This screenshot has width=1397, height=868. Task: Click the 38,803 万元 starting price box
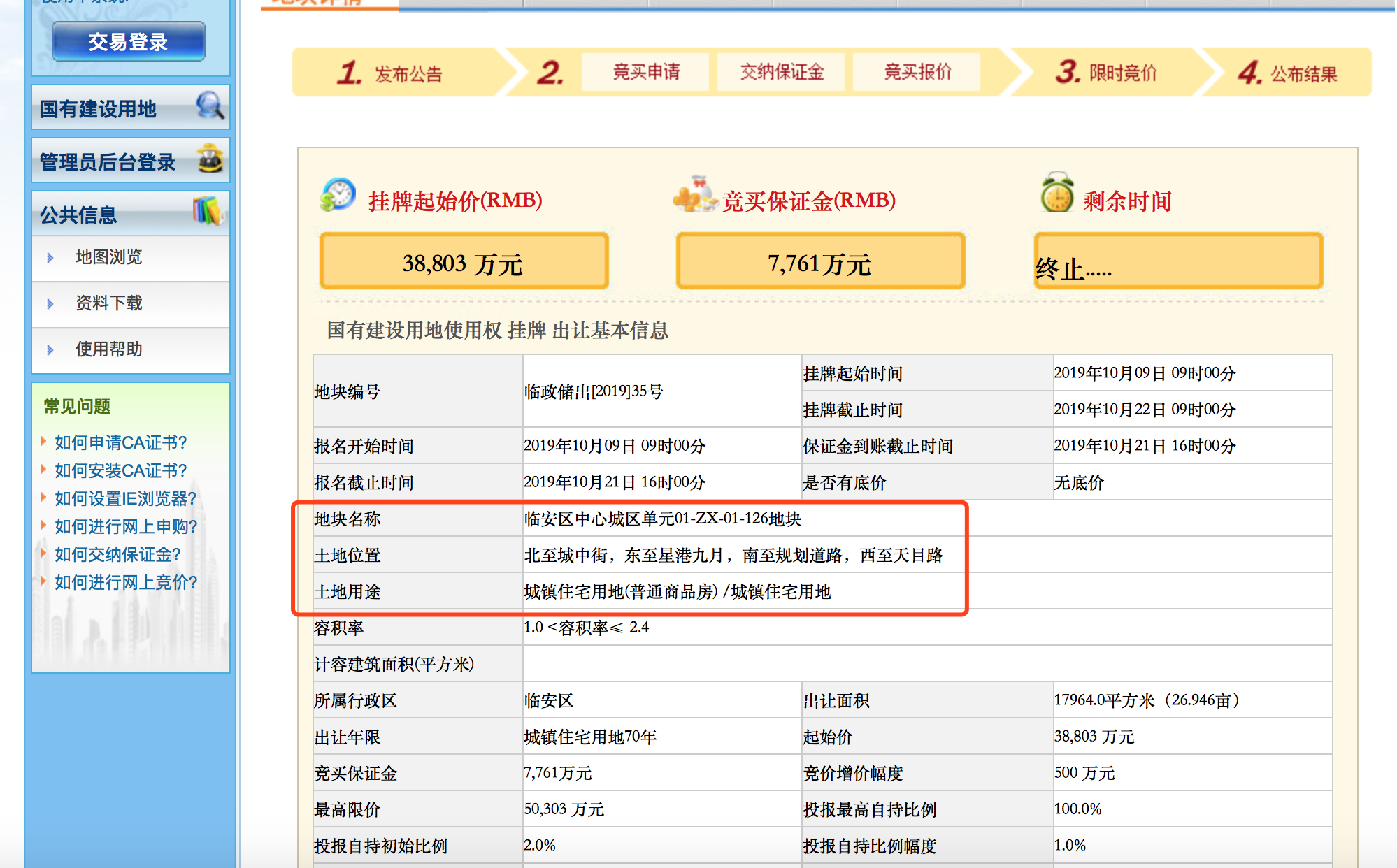pyautogui.click(x=464, y=262)
